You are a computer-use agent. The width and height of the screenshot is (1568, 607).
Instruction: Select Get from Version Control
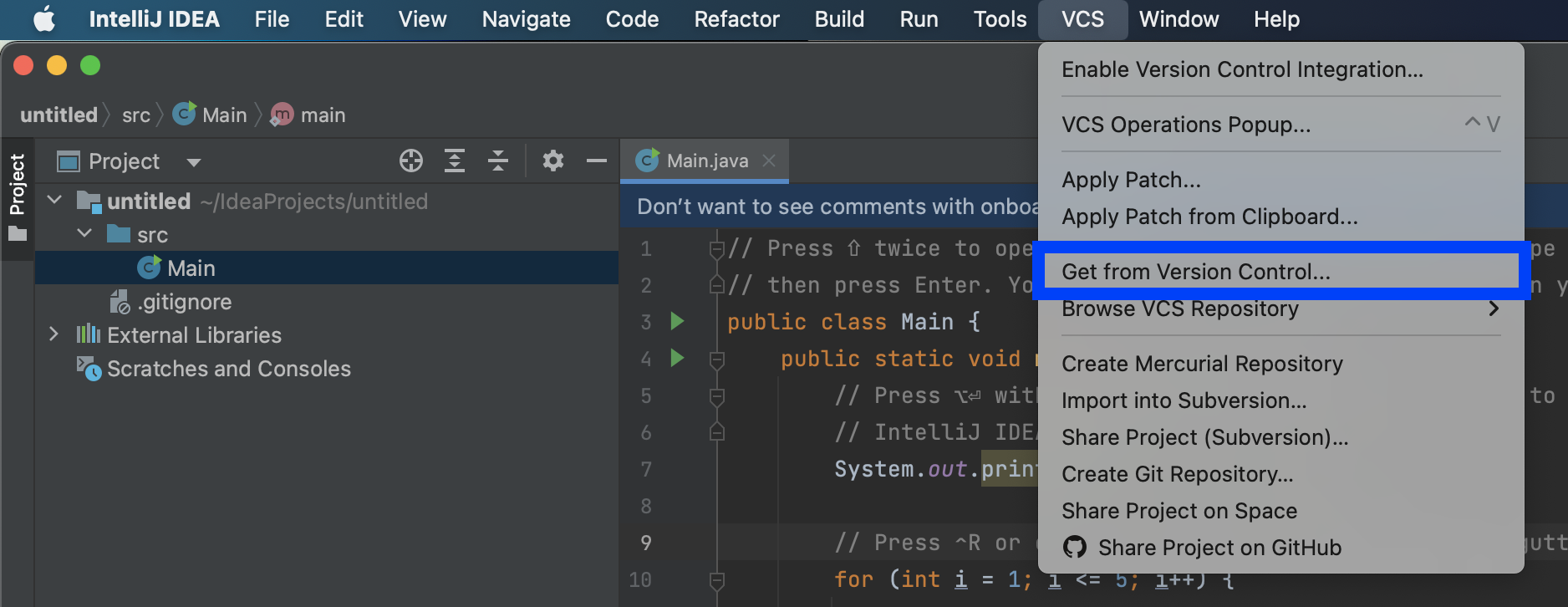click(x=1280, y=272)
